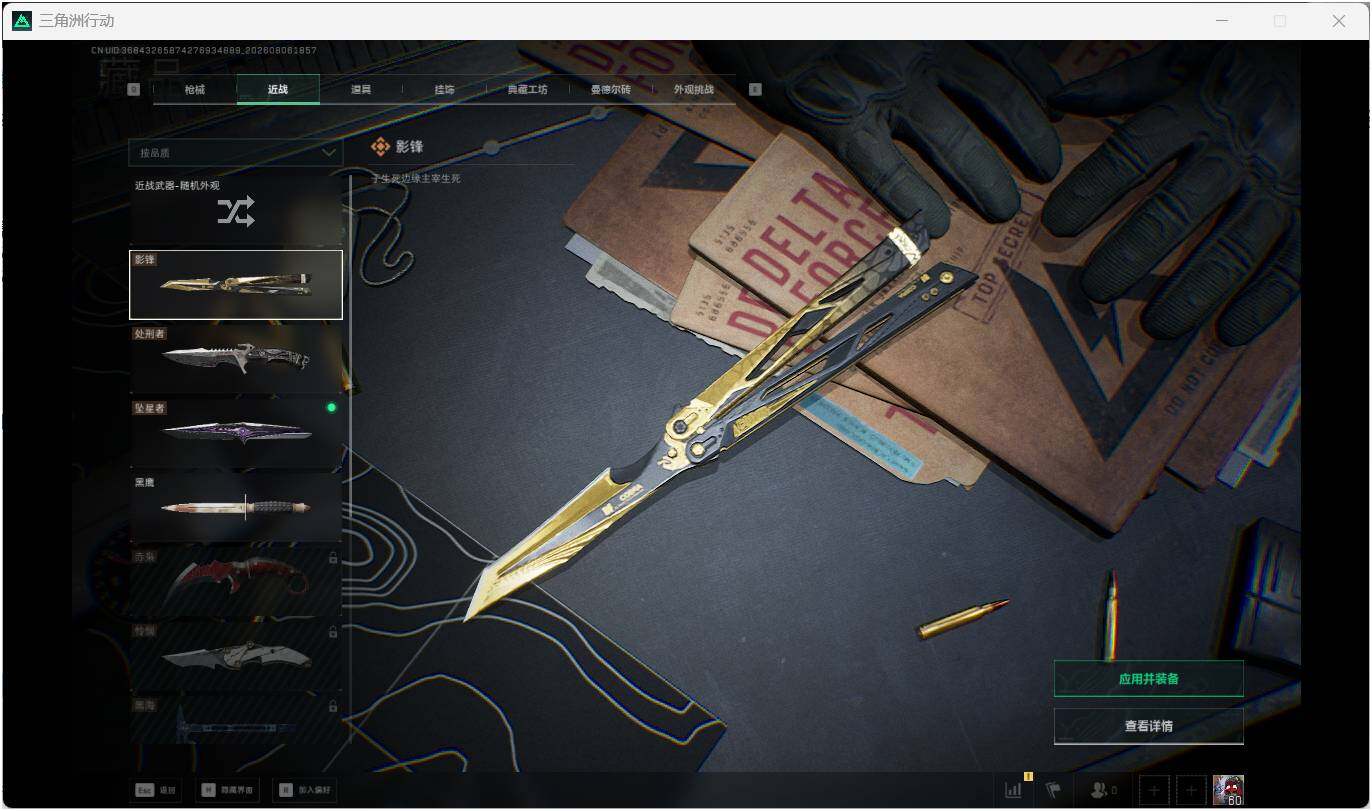Click the previous-tab key icon left of 枪械

(x=134, y=89)
